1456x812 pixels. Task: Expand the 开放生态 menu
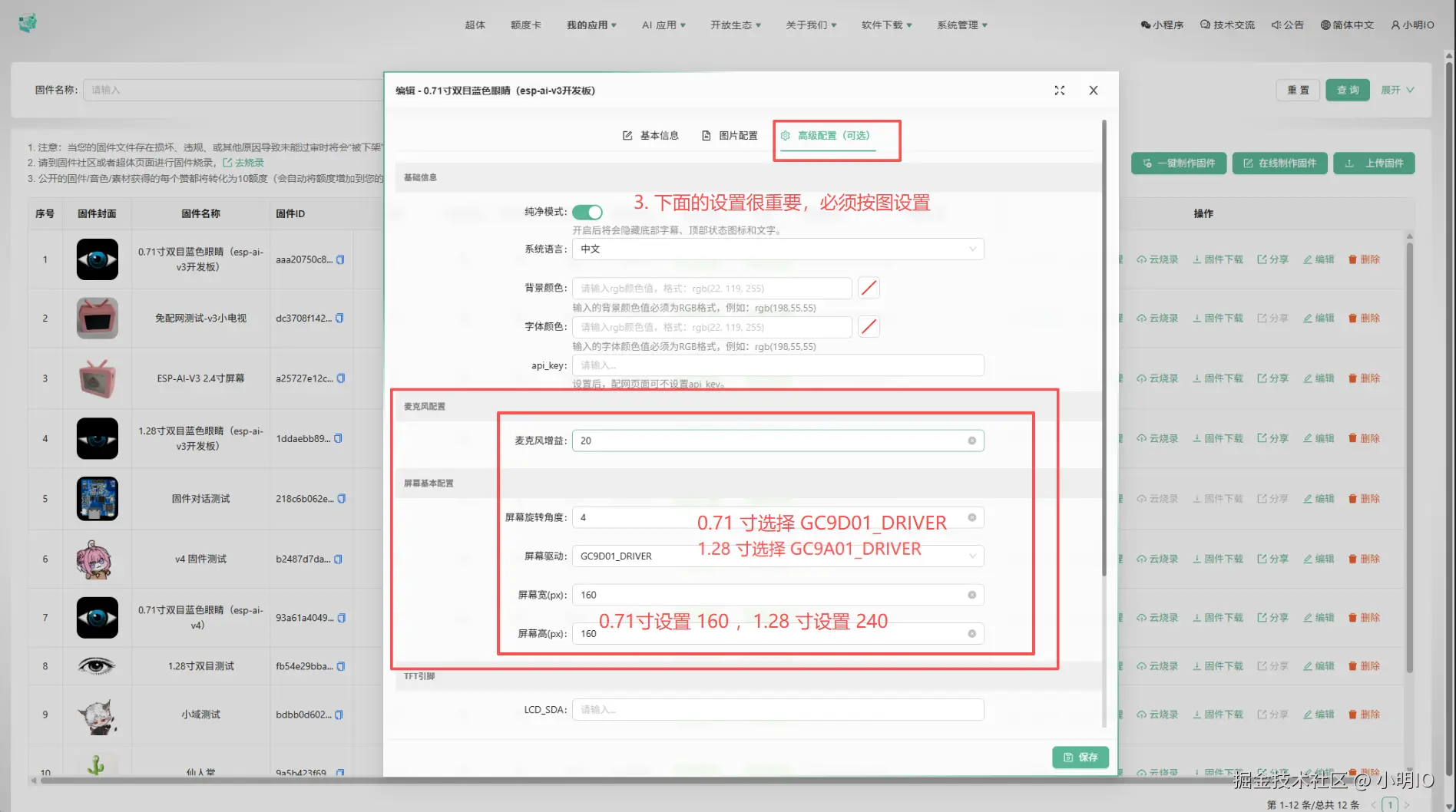736,25
